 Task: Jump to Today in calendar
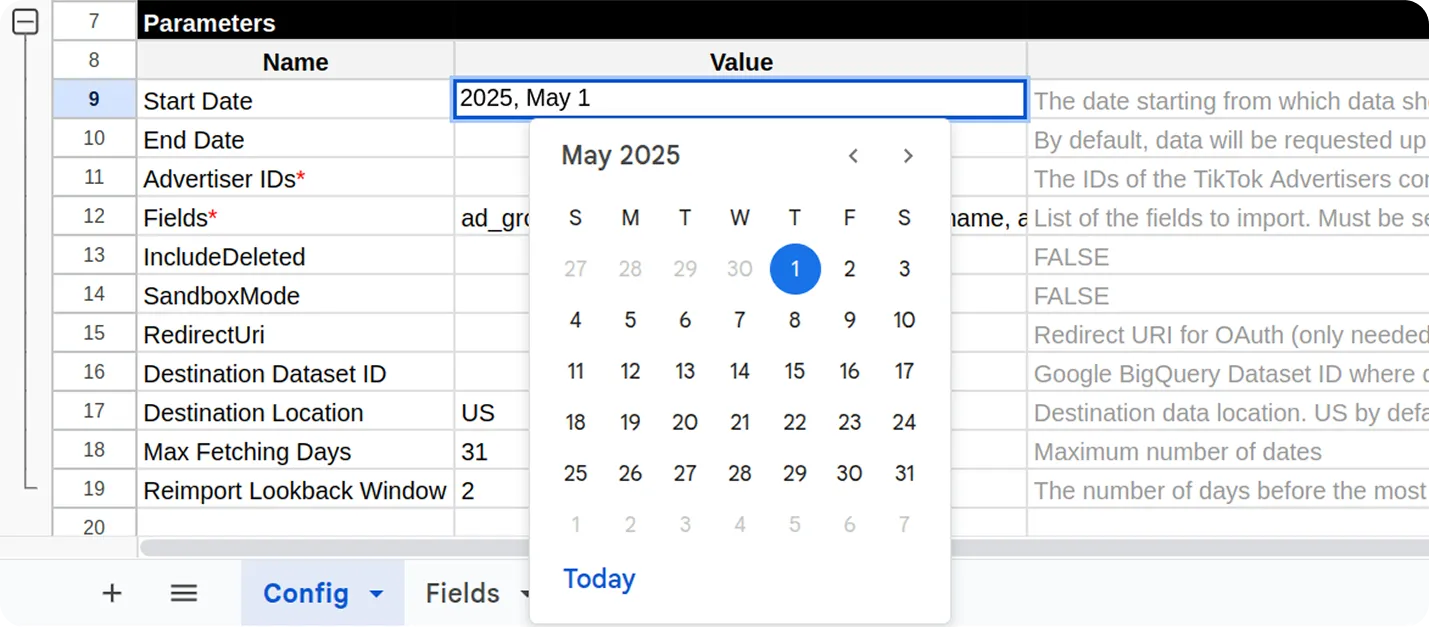tap(599, 579)
